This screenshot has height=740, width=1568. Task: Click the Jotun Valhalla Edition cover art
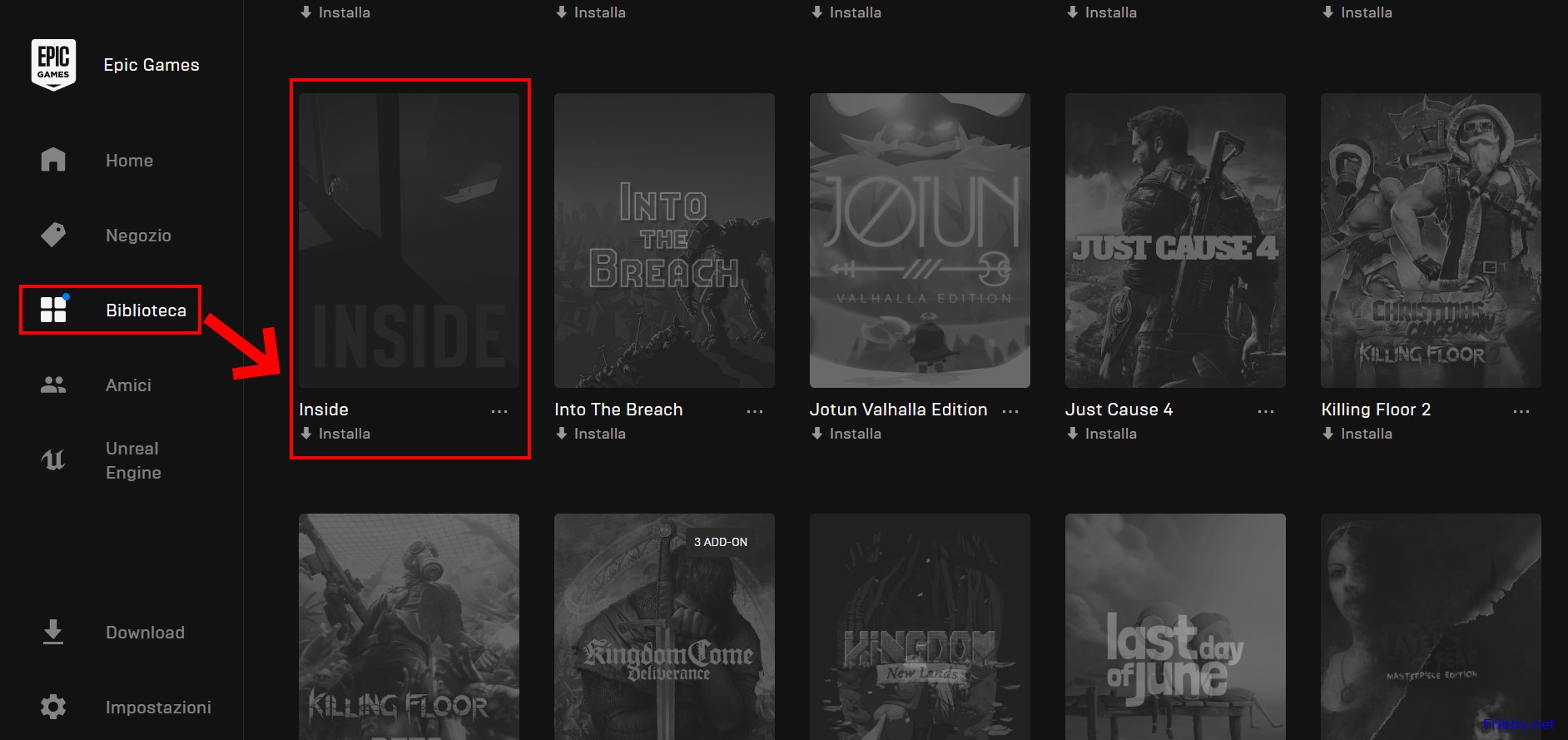(x=920, y=241)
